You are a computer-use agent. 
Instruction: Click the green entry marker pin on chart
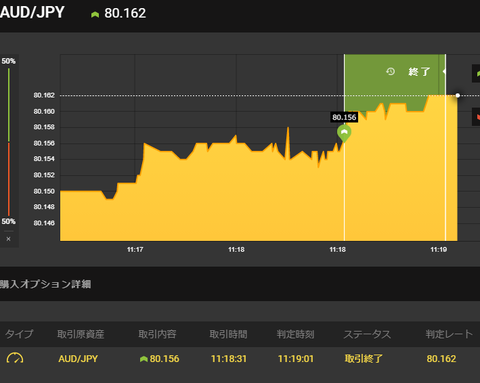point(344,133)
